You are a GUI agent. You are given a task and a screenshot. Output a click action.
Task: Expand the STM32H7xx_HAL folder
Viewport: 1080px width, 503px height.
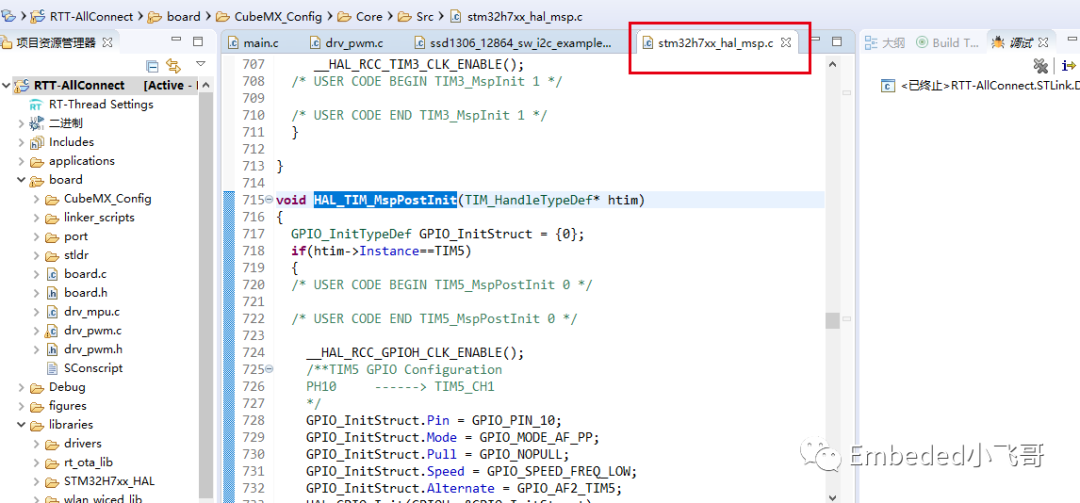tap(37, 481)
